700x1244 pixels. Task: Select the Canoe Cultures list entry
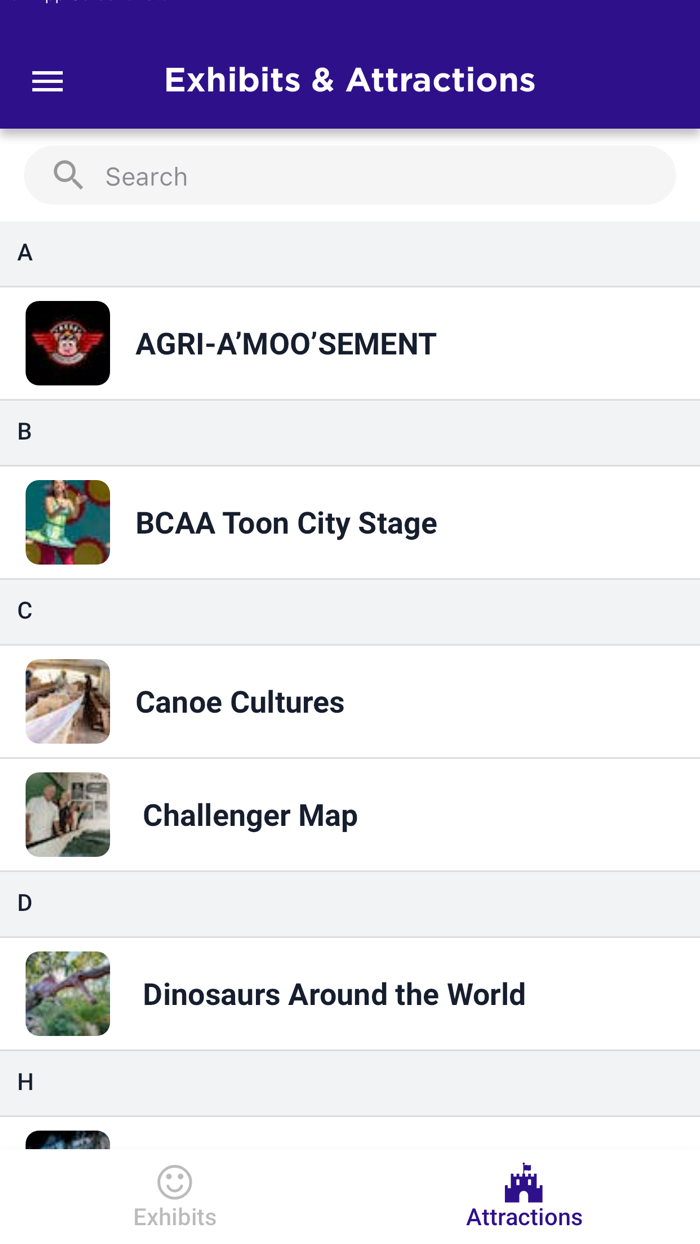240,702
